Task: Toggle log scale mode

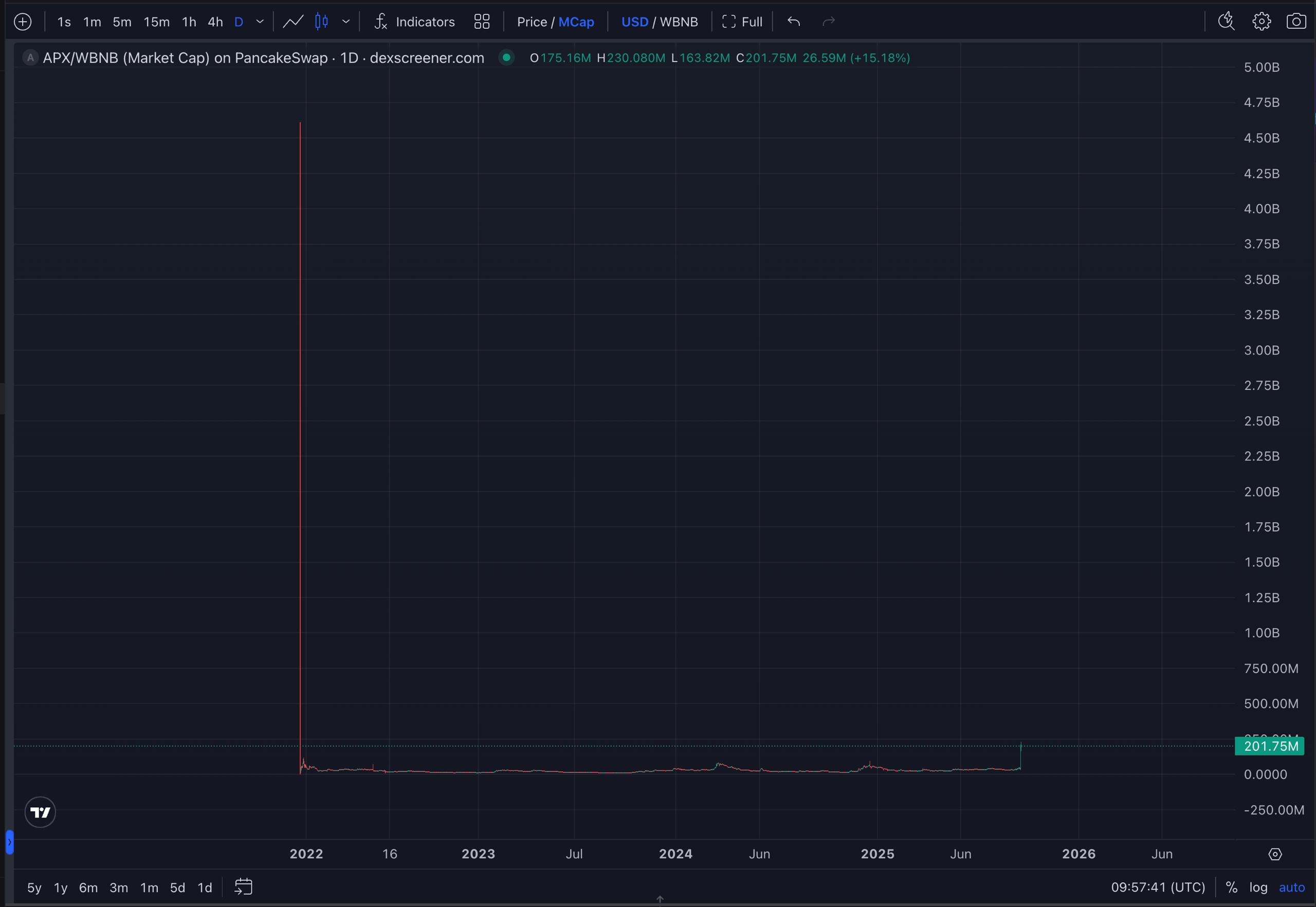Action: coord(1258,887)
